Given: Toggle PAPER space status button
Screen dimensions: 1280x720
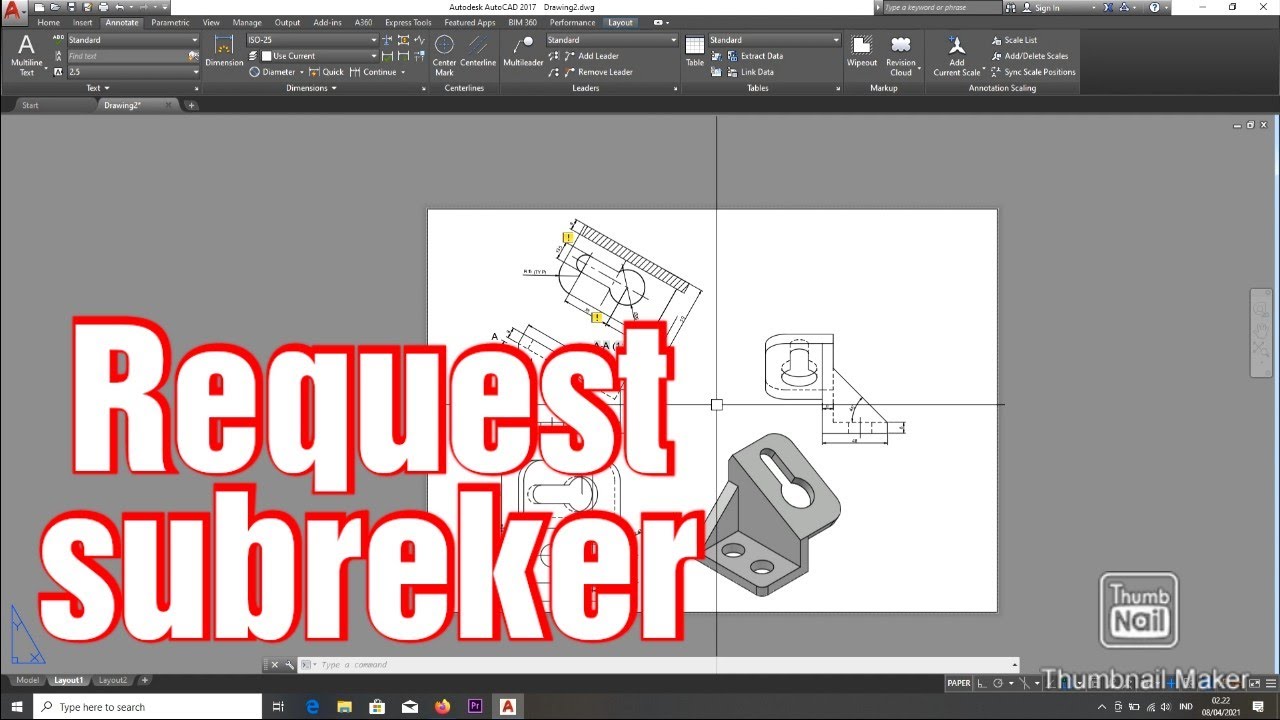Looking at the screenshot, I should pyautogui.click(x=959, y=683).
